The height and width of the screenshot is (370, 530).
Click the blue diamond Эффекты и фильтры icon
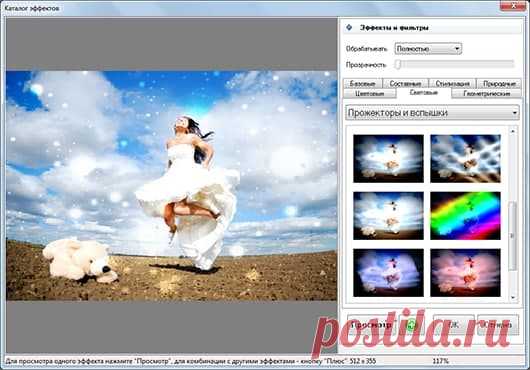[349, 27]
